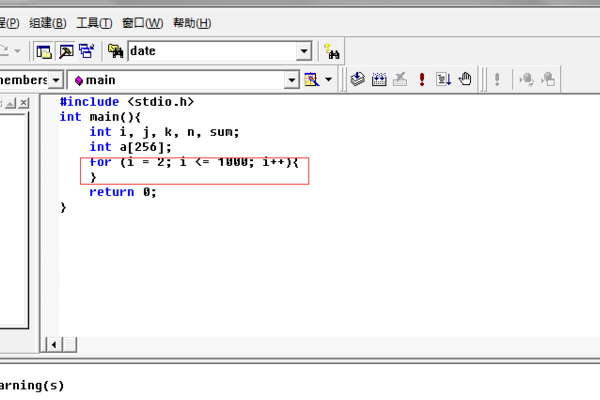Image resolution: width=600 pixels, height=400 pixels.
Task: Click the Go debug icon
Action: 444,79
